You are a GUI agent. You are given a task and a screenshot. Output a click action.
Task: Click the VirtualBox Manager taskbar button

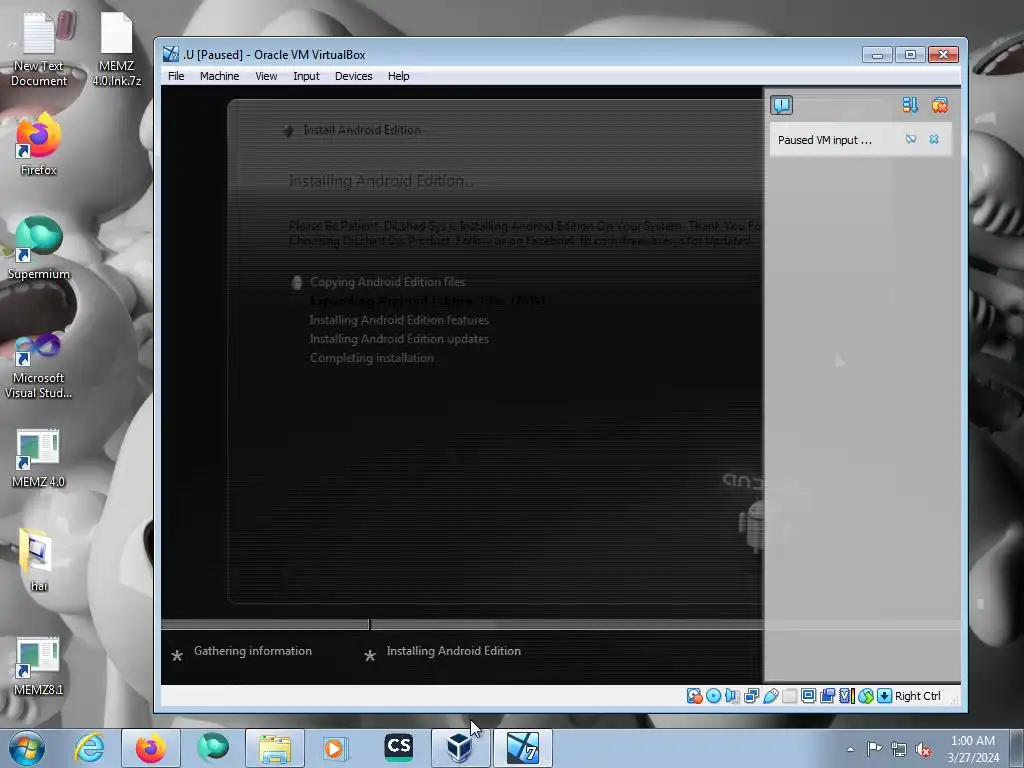click(x=460, y=748)
